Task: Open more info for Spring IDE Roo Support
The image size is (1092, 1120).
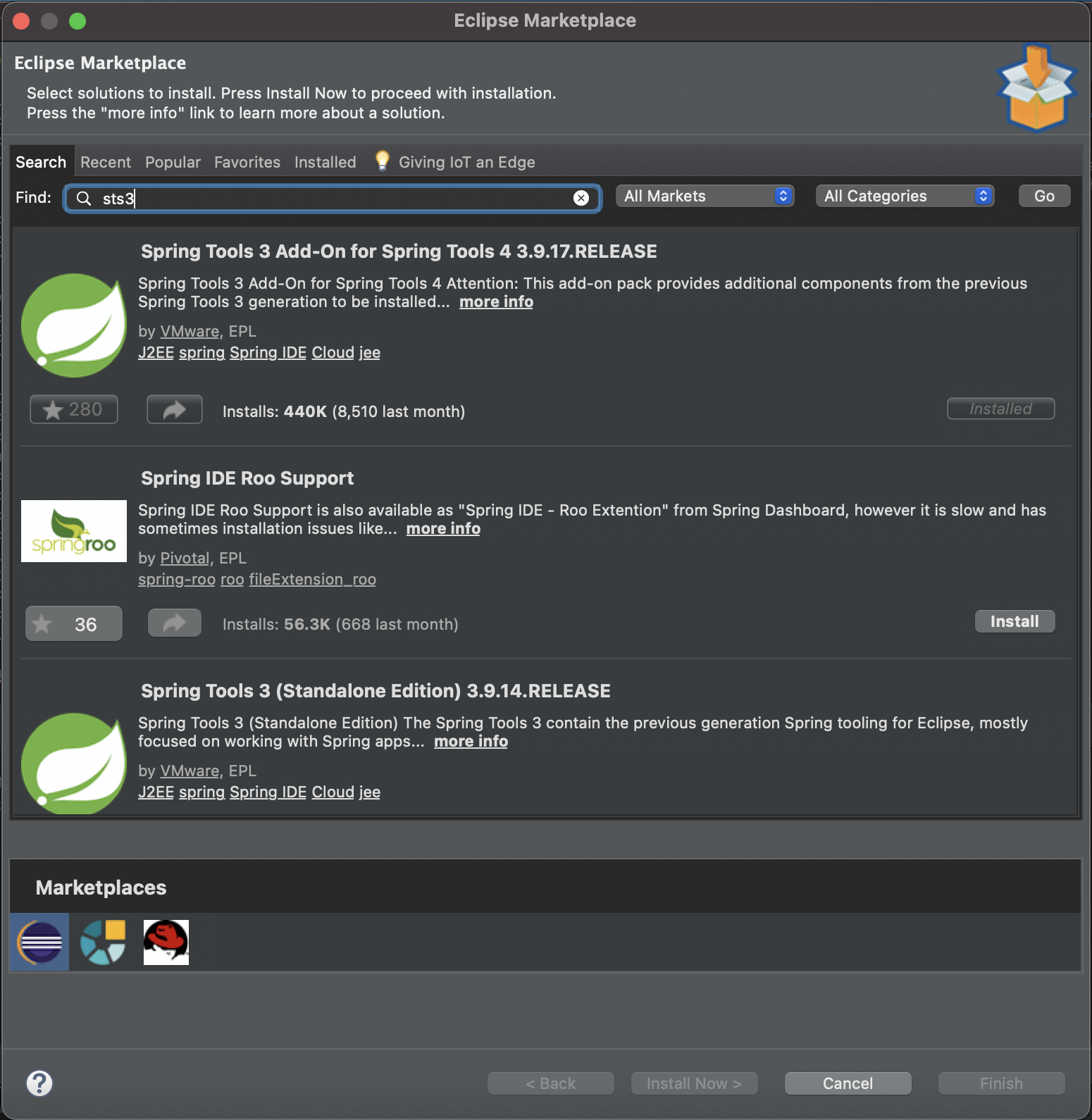Action: pyautogui.click(x=443, y=528)
